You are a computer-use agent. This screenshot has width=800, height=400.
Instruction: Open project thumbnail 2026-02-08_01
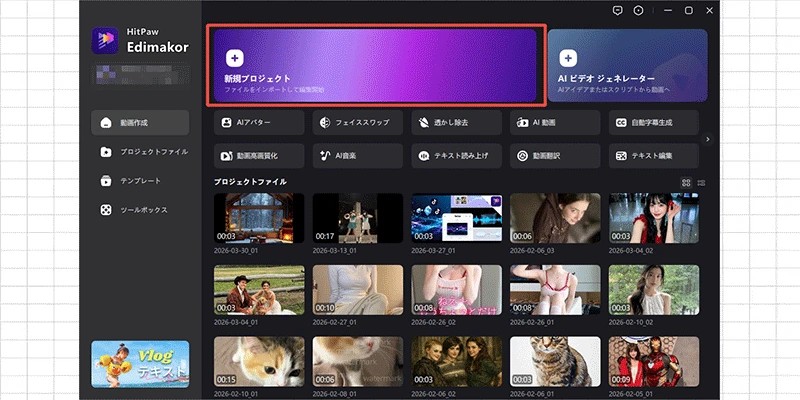358,361
